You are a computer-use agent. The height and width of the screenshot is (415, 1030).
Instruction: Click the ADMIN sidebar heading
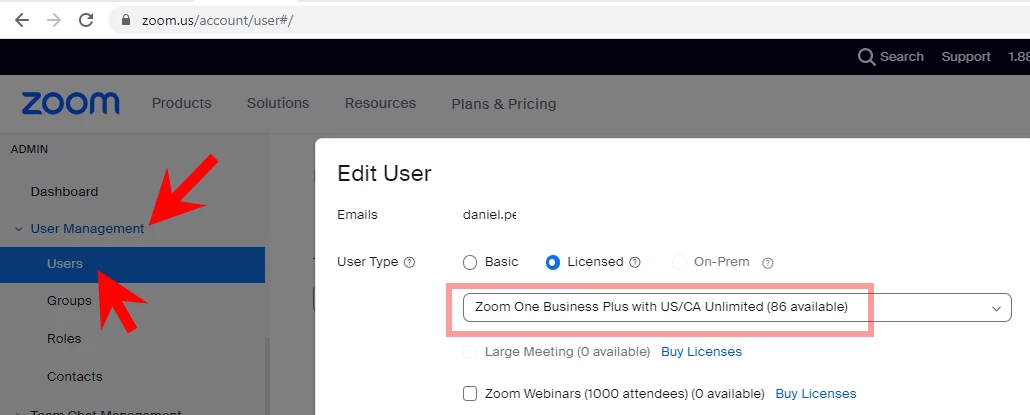[30, 149]
